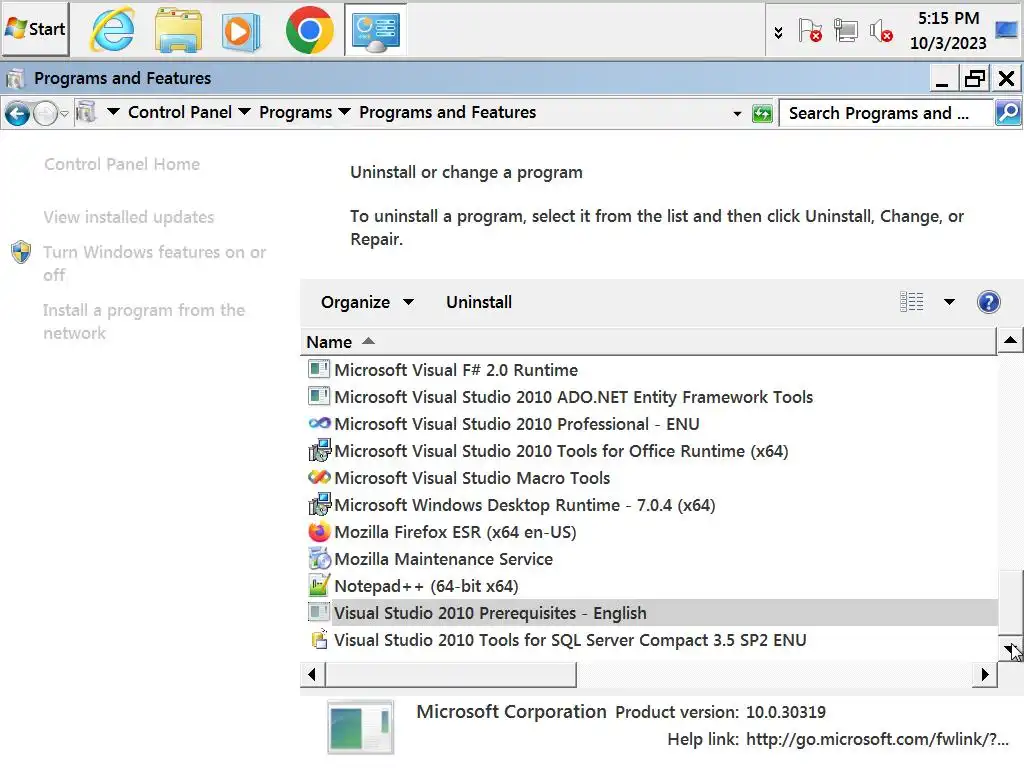Click the Notepad++ icon in program list
The height and width of the screenshot is (768, 1024).
(x=319, y=586)
